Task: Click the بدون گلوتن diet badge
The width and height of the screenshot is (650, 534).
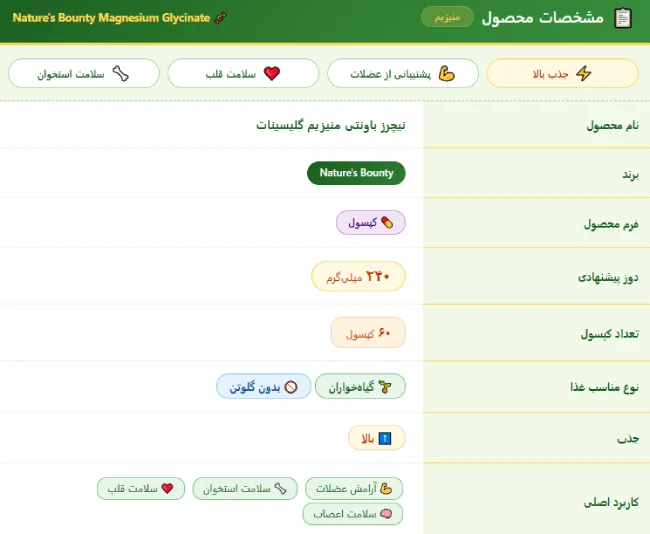Action: click(264, 387)
